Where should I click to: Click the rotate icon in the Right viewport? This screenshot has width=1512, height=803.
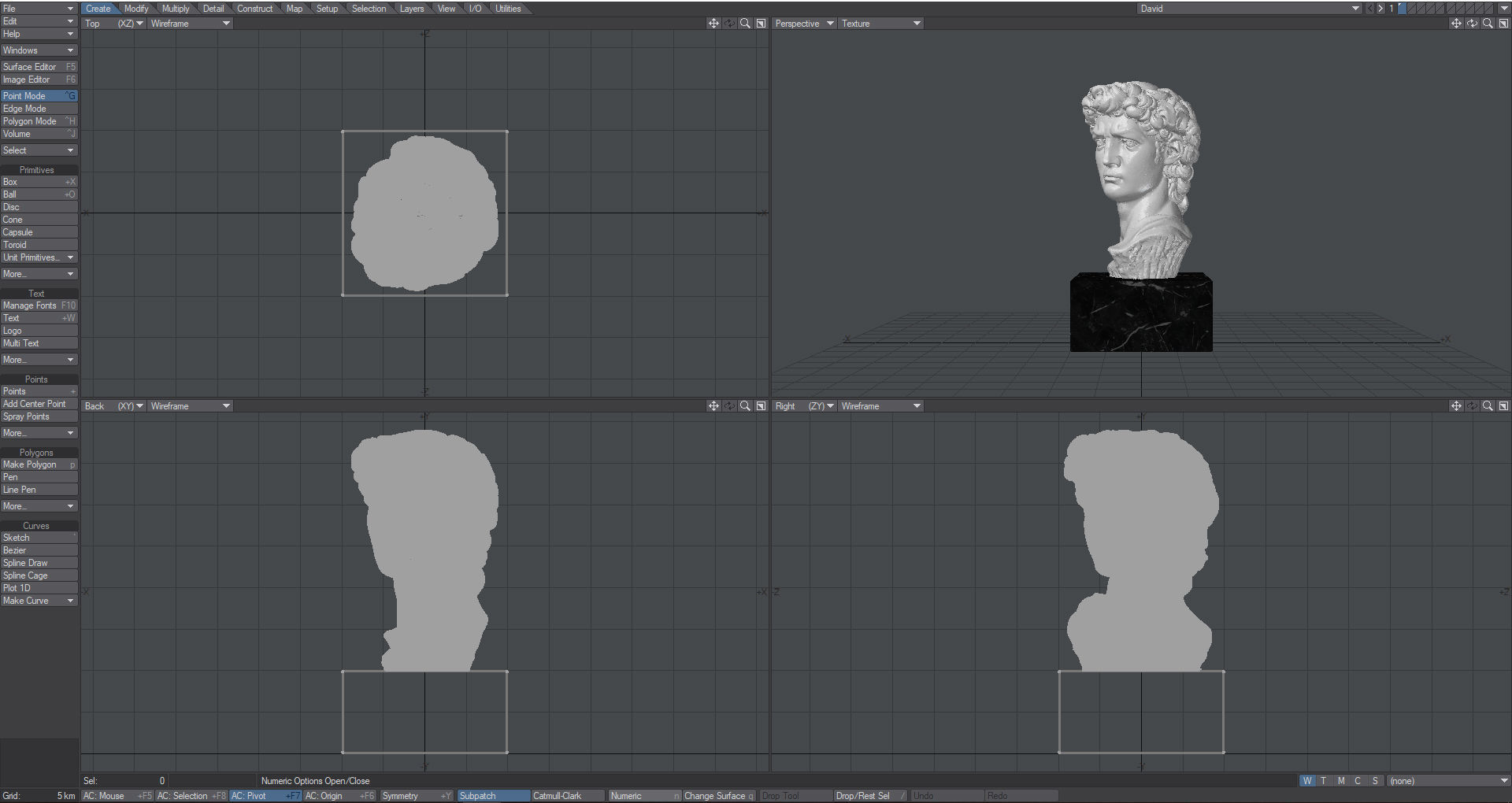(1472, 406)
